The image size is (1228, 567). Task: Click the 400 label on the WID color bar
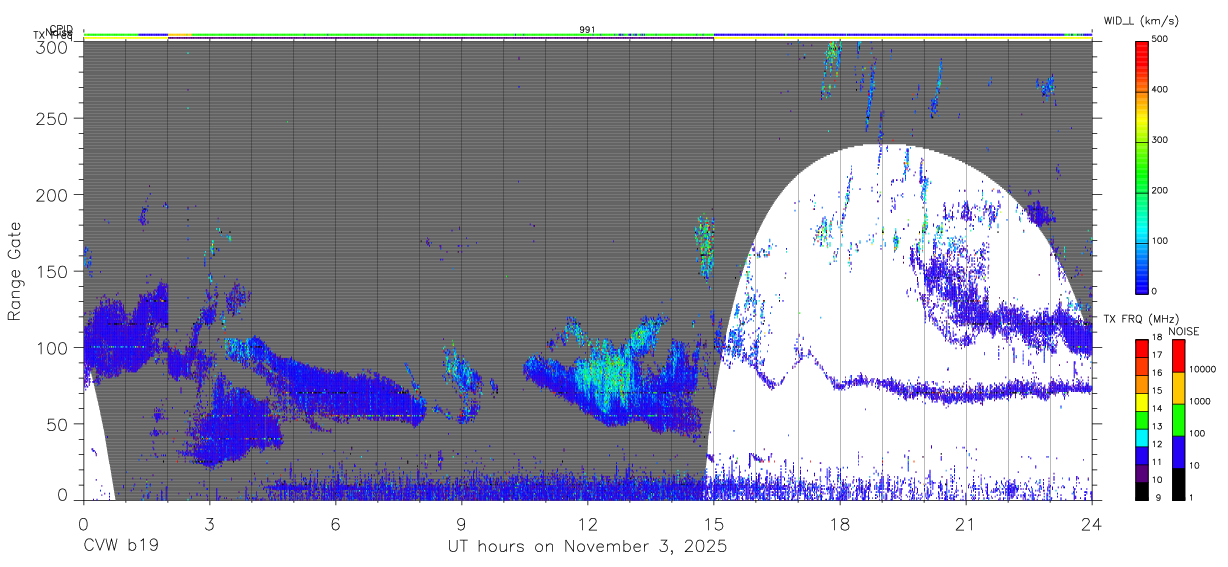click(1161, 90)
